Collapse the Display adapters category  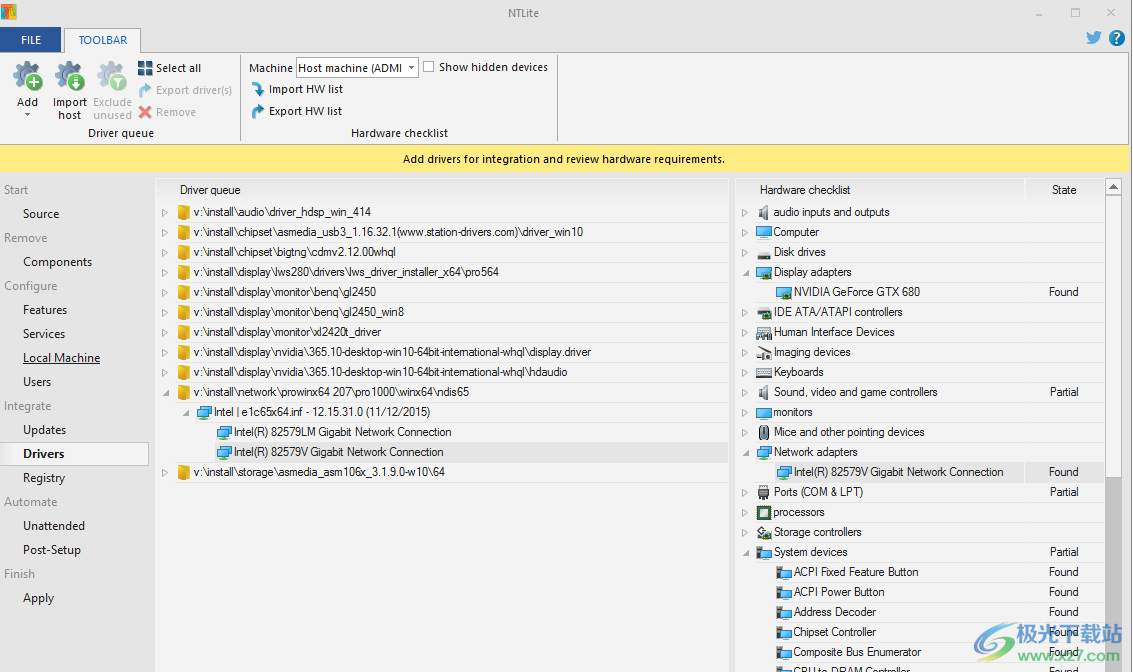click(x=746, y=273)
